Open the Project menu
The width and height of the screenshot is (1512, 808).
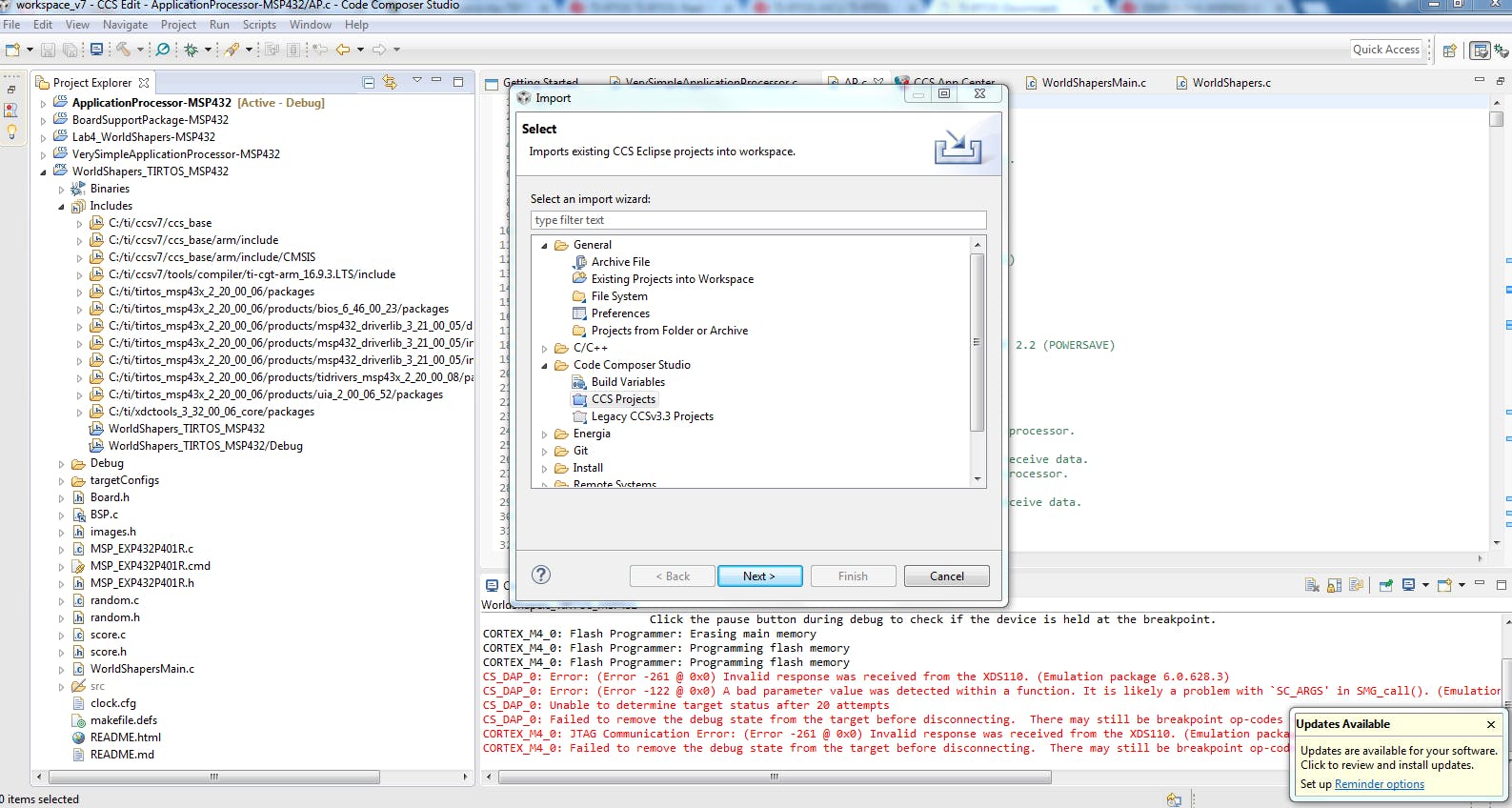(178, 25)
